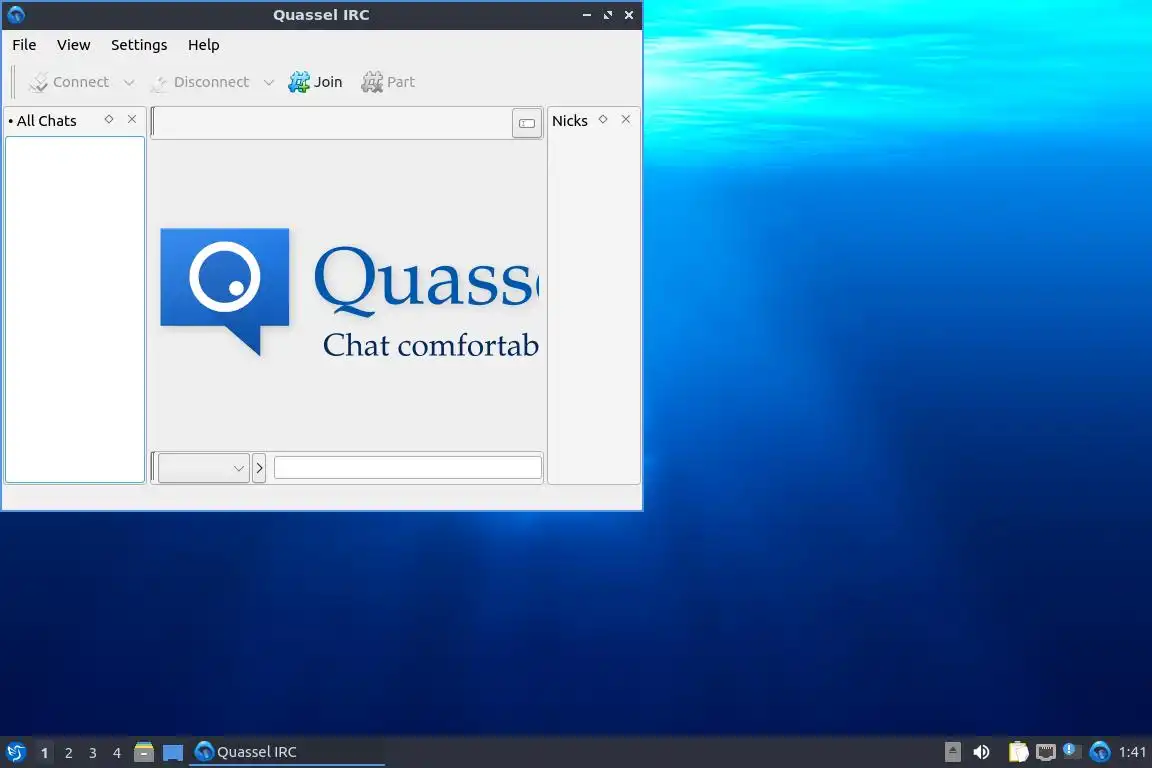1152x768 pixels.
Task: Open the clipboard manager tray icon
Action: pos(1018,752)
